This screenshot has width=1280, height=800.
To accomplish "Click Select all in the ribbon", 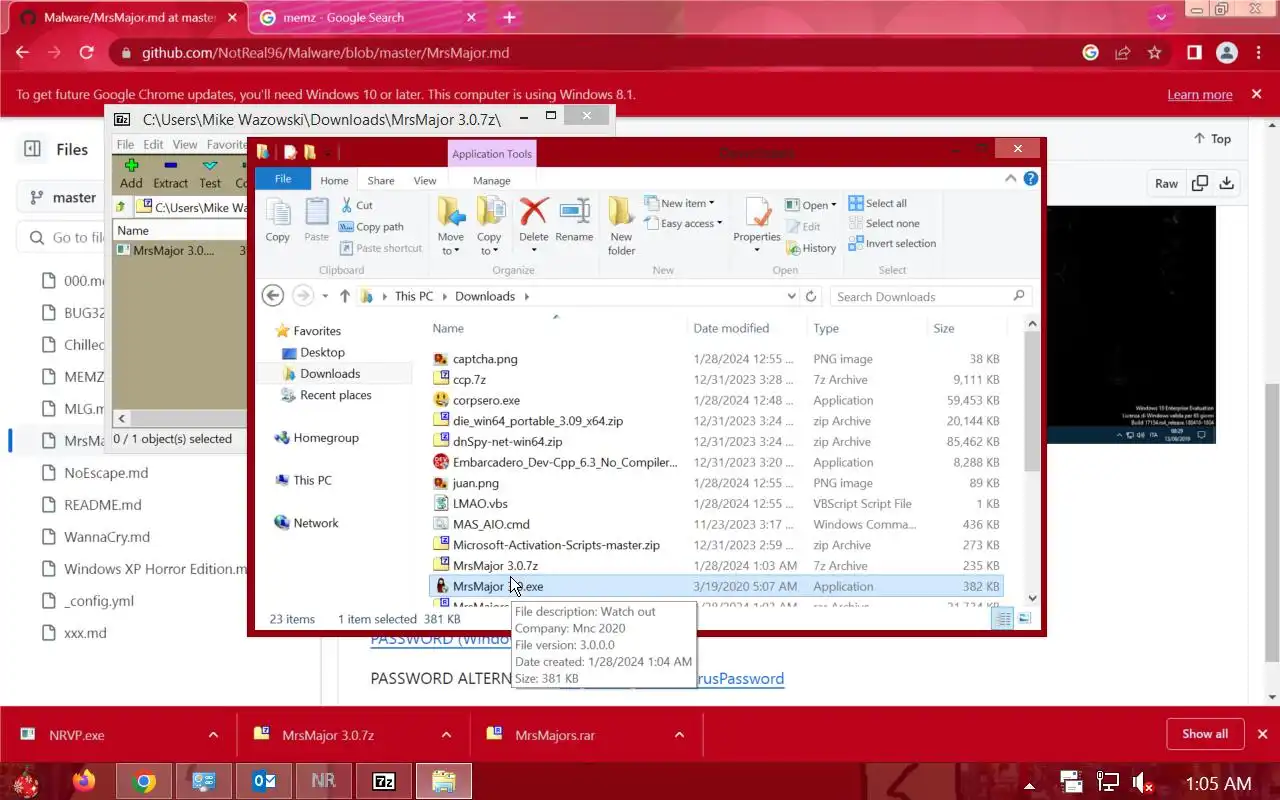I will pyautogui.click(x=877, y=203).
